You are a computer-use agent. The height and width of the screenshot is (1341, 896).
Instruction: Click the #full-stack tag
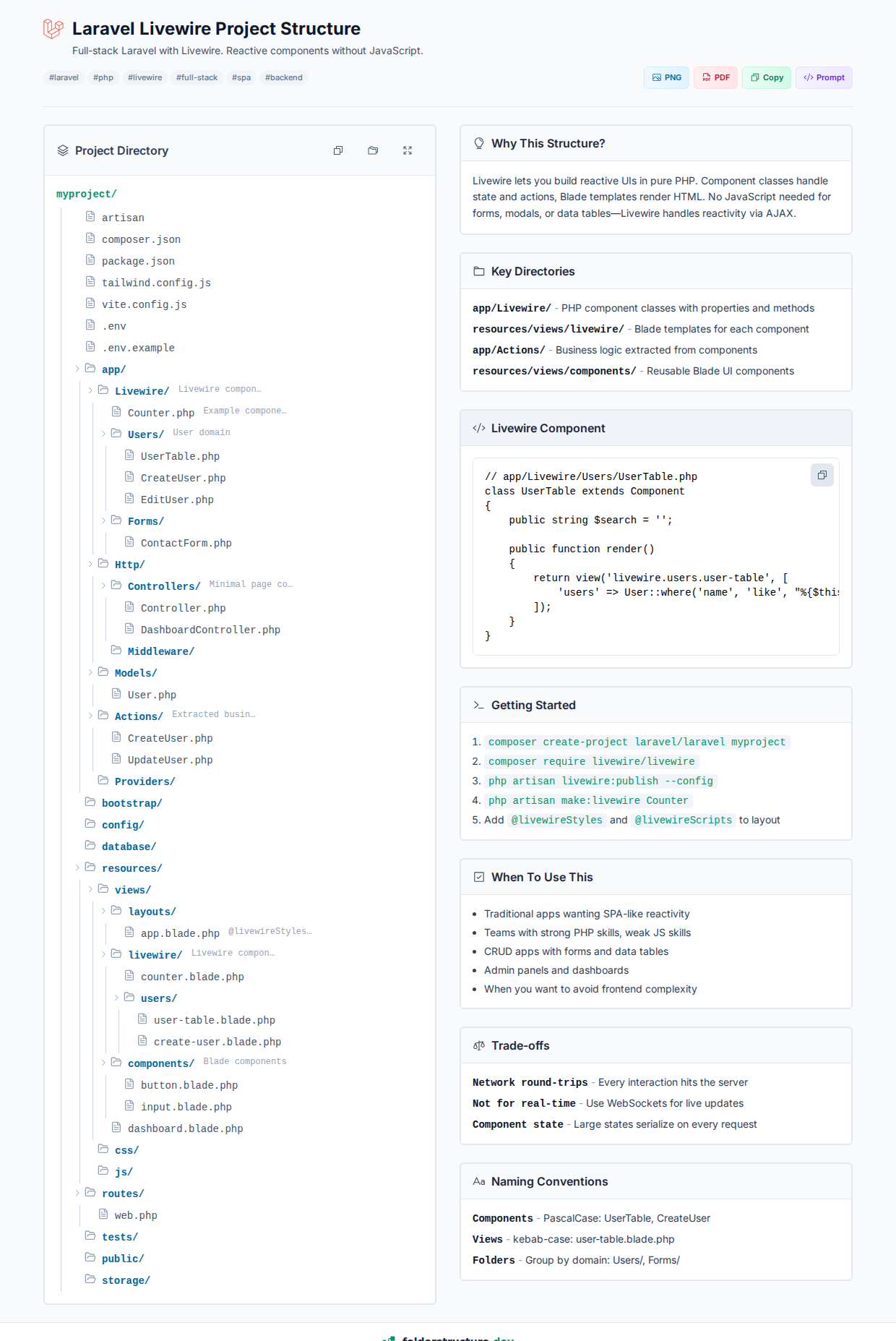pyautogui.click(x=197, y=77)
